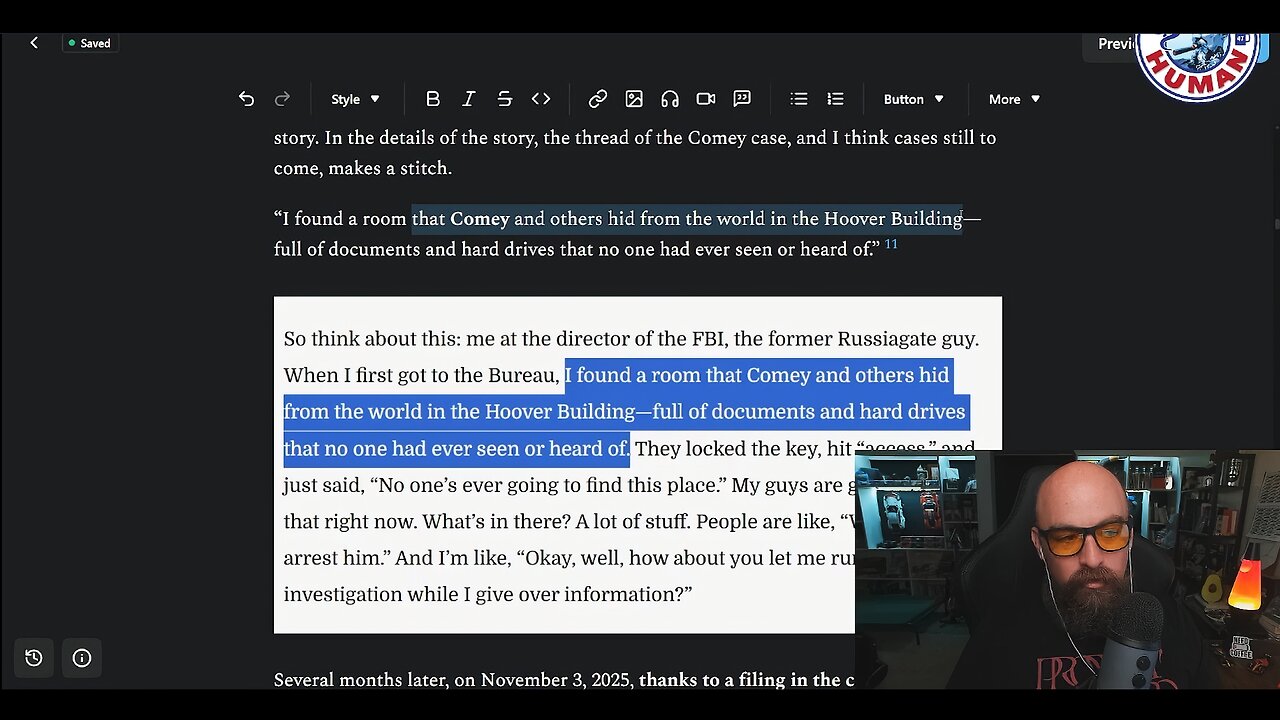Add a video using the camera icon
The height and width of the screenshot is (720, 1280).
[706, 99]
